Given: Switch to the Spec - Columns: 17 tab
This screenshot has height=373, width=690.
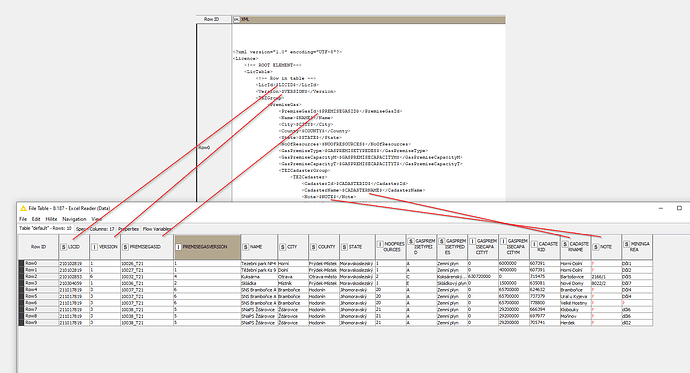Looking at the screenshot, I should tap(95, 229).
